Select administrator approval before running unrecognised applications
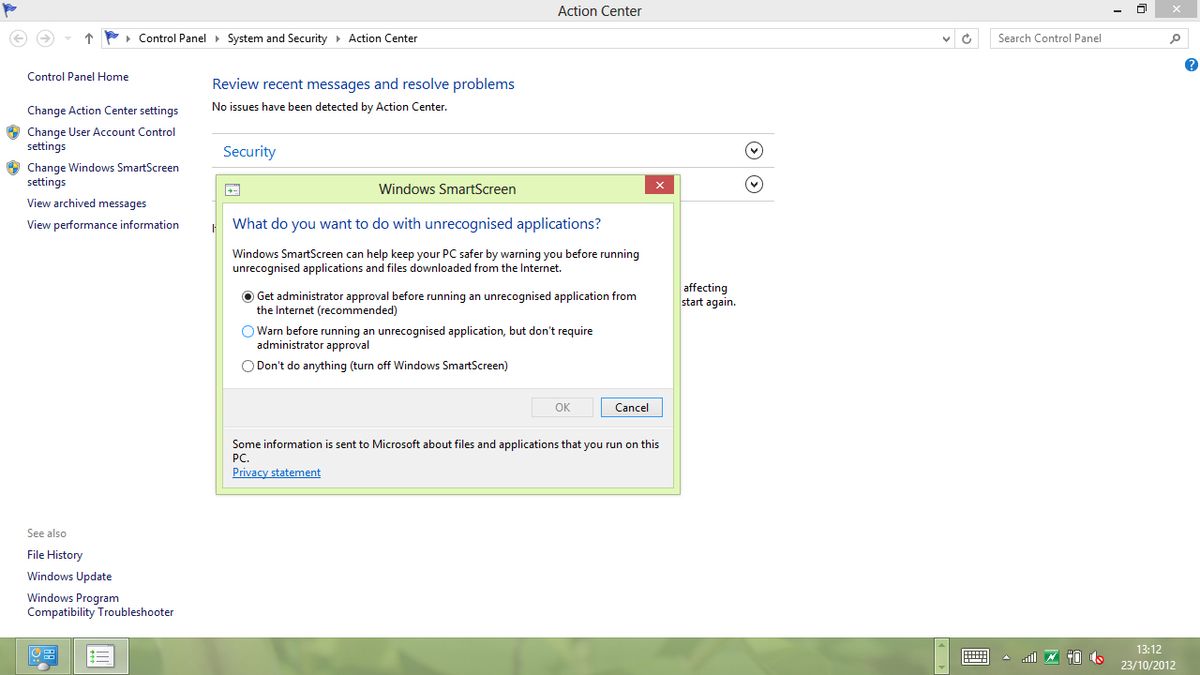1200x675 pixels. click(x=247, y=296)
